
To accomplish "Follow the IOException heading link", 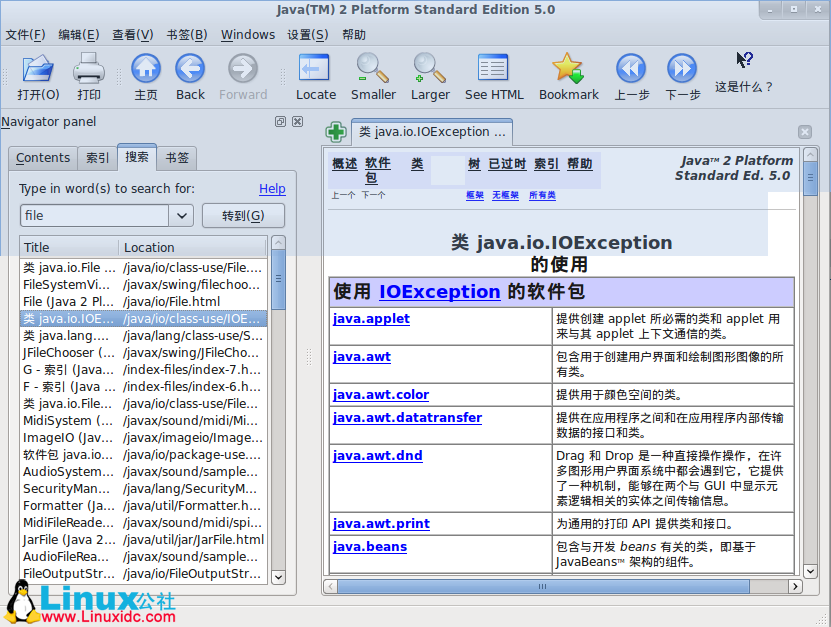I will pos(439,292).
